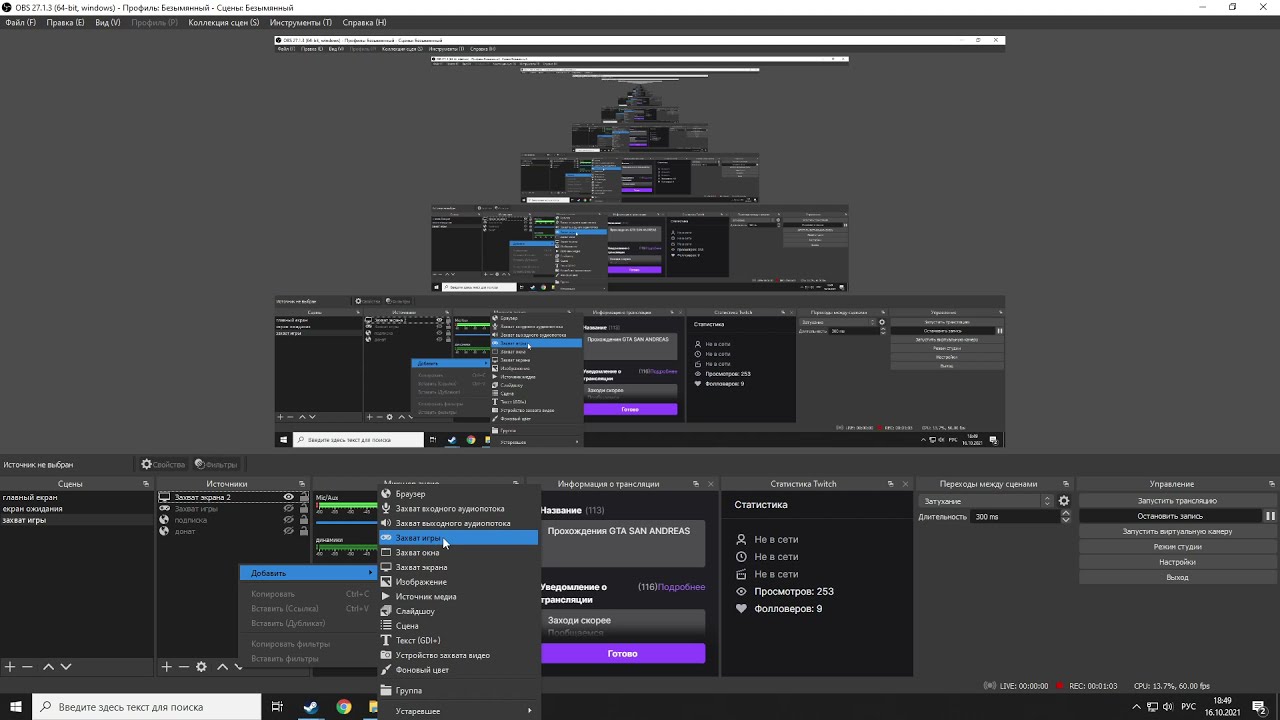
Task: Move scene down arrow in Сцены panel
Action: click(66, 666)
